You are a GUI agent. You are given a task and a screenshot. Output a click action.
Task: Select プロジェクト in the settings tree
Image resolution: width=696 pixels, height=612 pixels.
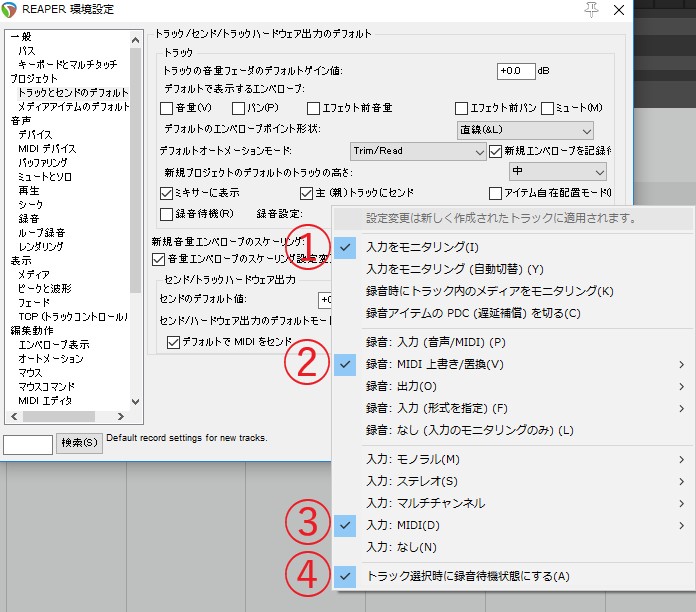click(x=34, y=79)
